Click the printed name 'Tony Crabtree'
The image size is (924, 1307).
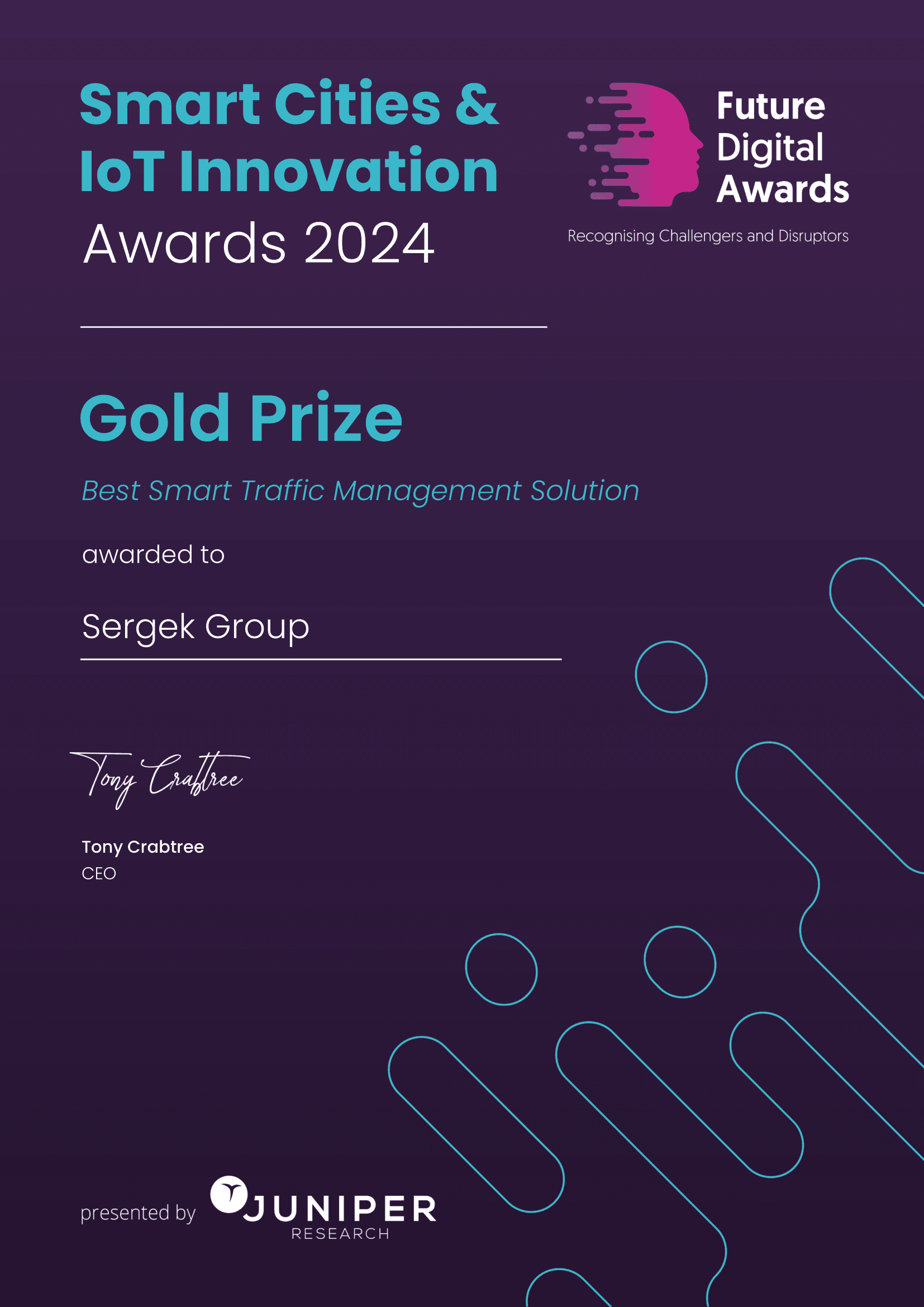pos(143,847)
